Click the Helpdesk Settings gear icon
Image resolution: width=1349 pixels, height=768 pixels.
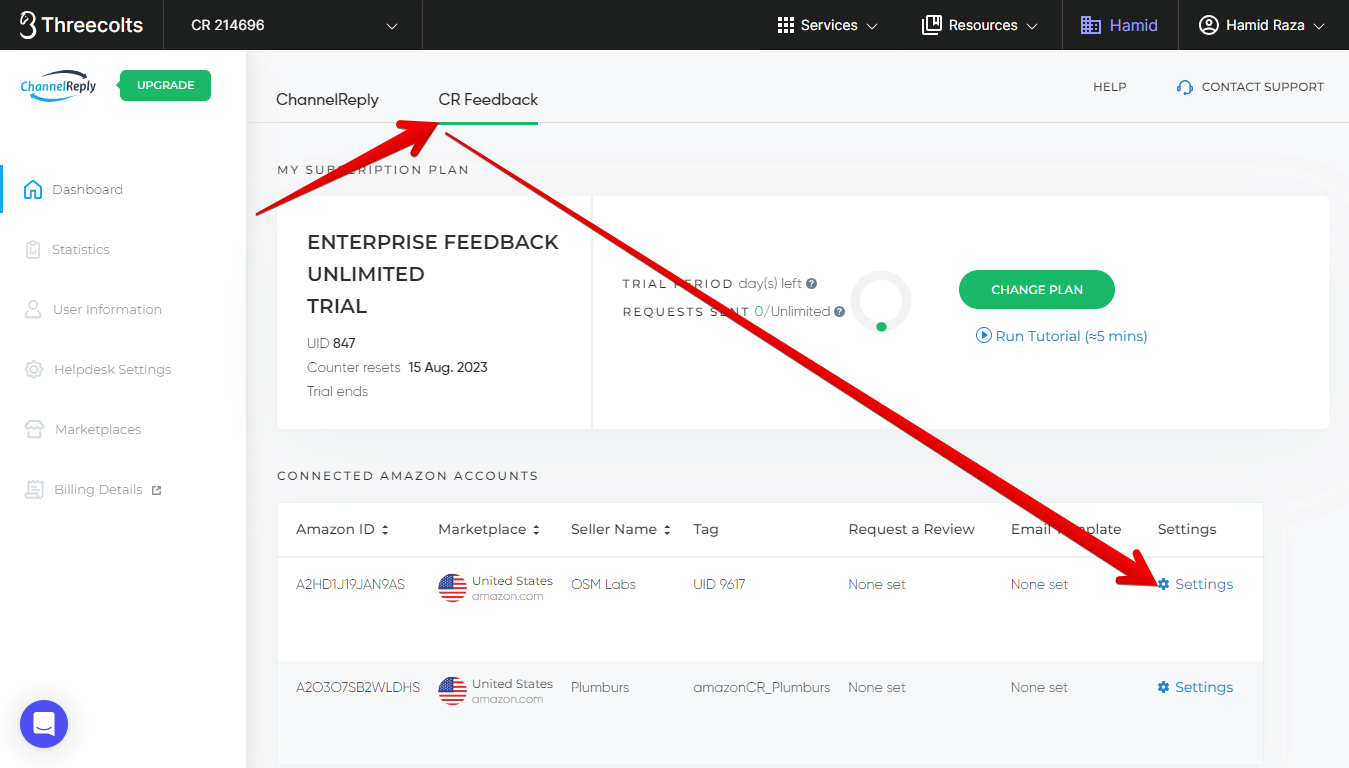[x=34, y=369]
